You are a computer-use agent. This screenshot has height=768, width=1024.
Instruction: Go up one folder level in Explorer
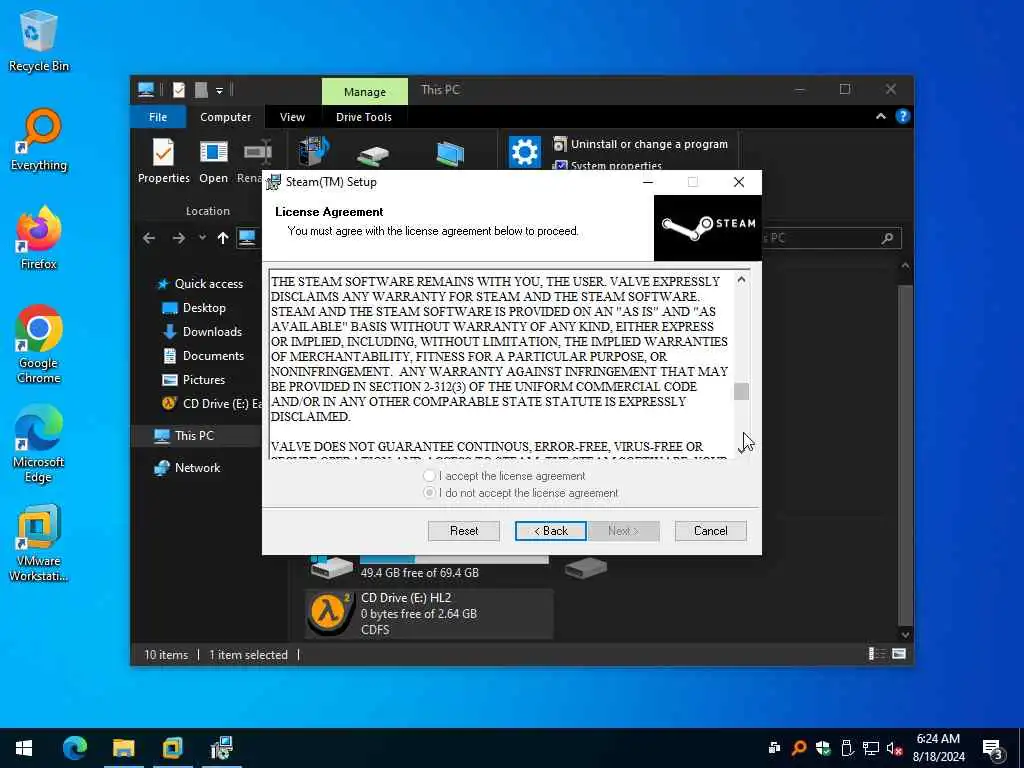(x=223, y=238)
